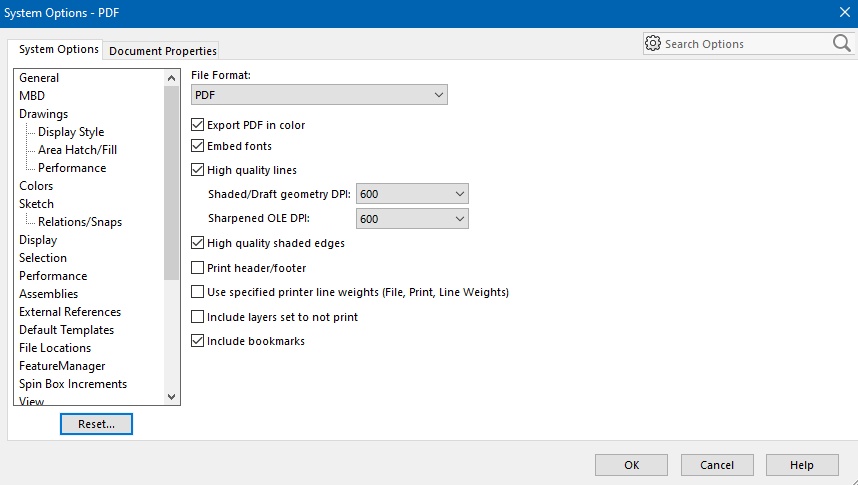Viewport: 858px width, 485px height.
Task: Open the Sharpened OLE DPI dropdown
Action: click(412, 219)
